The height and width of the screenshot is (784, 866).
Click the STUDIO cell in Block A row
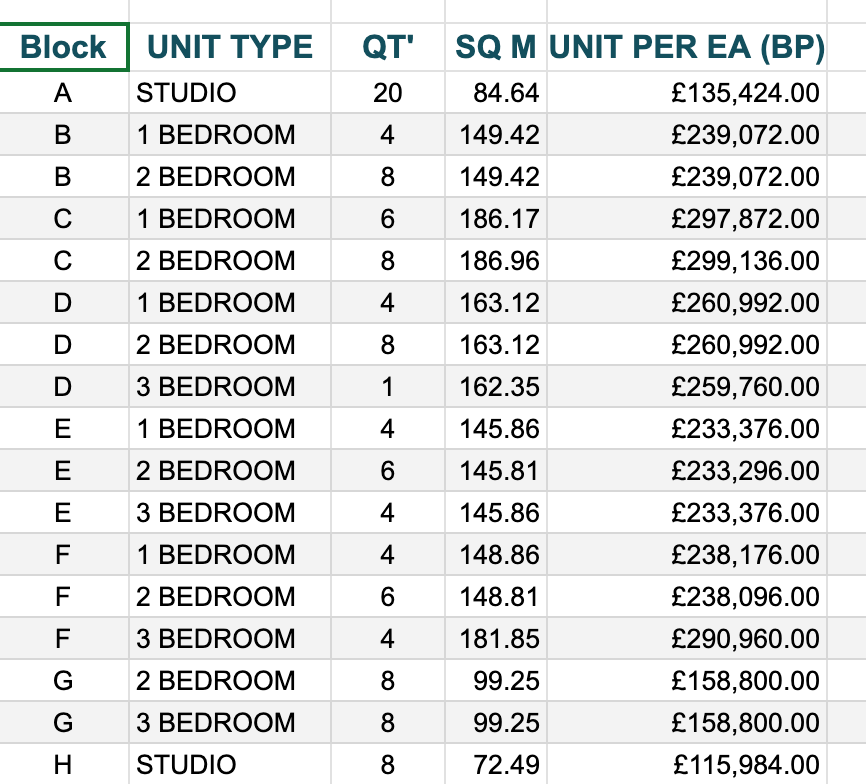[187, 93]
